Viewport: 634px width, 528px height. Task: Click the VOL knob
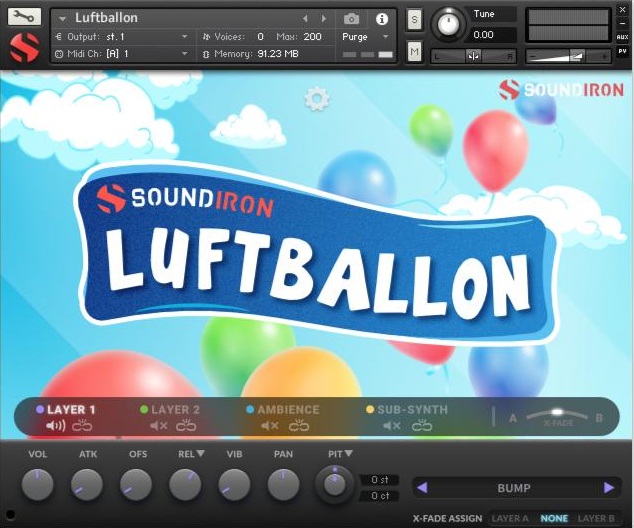pos(37,484)
